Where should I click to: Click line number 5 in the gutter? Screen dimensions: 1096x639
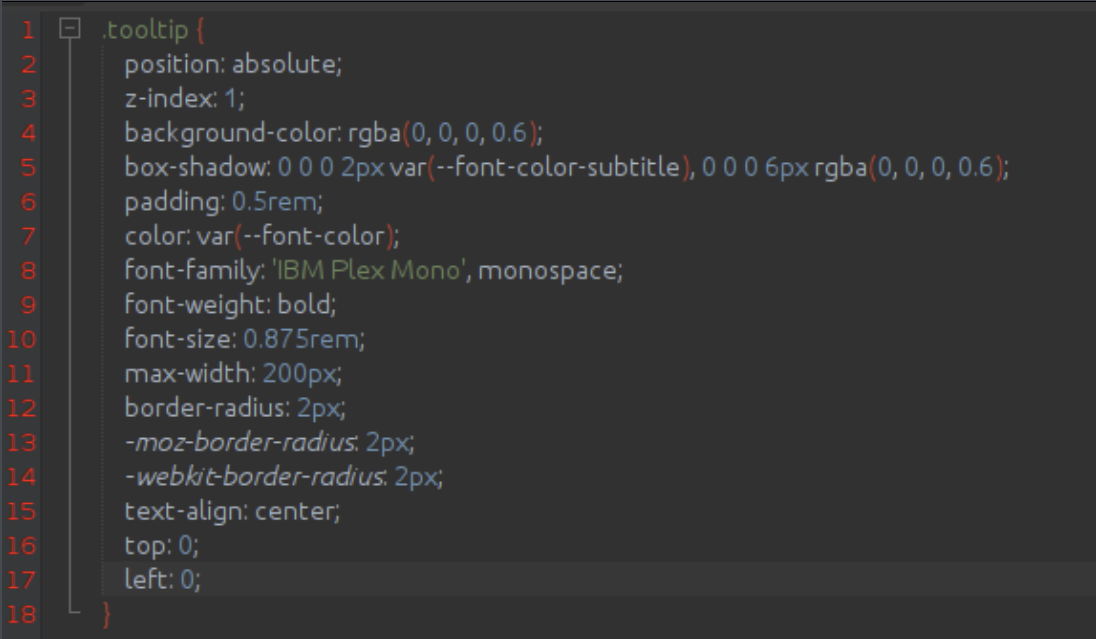point(27,167)
